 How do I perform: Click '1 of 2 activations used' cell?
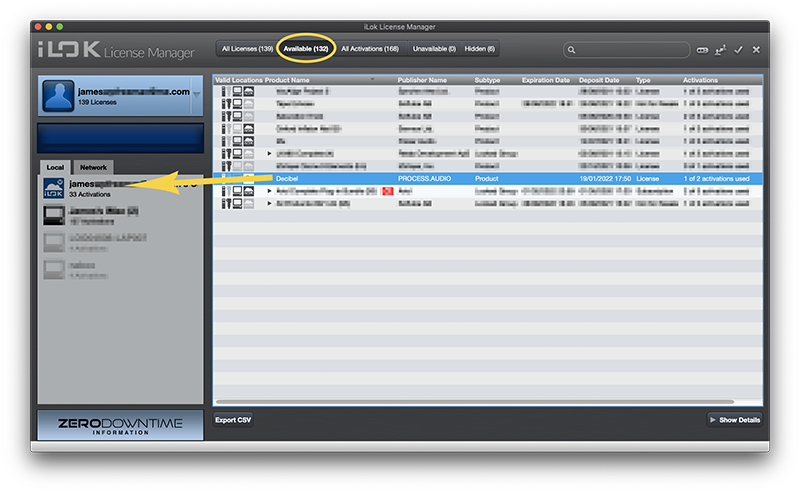tap(716, 179)
